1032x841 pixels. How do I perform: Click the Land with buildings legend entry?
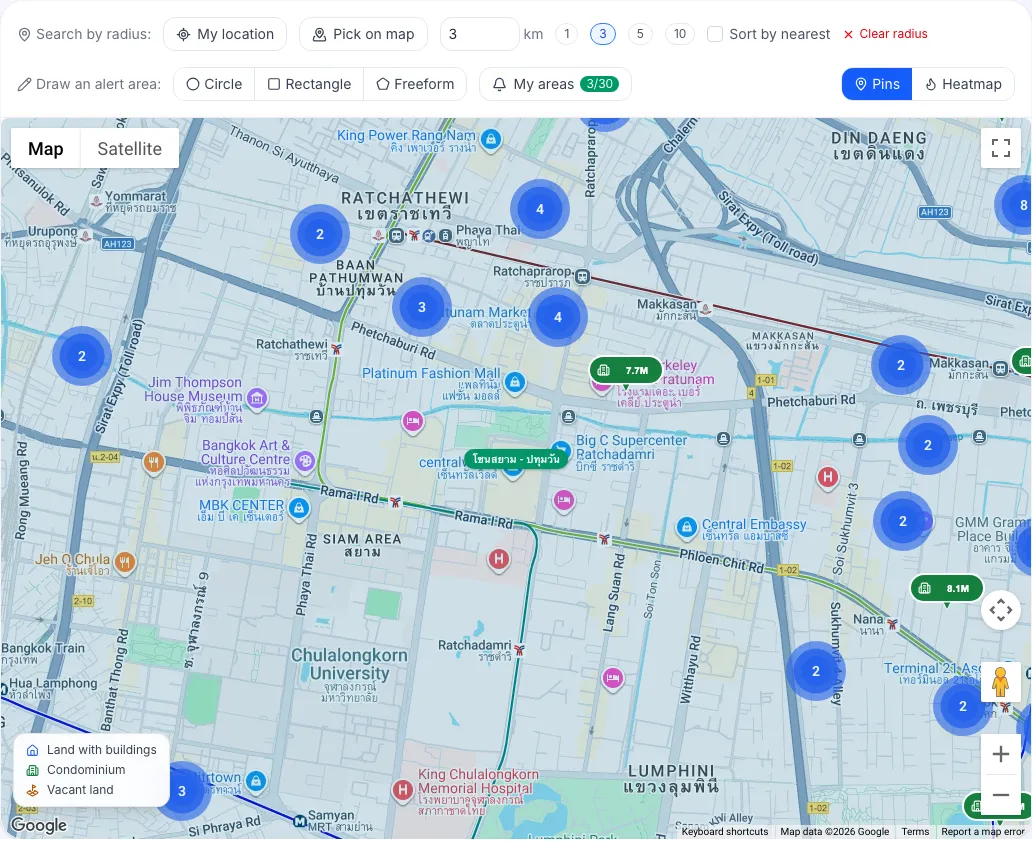tap(91, 750)
